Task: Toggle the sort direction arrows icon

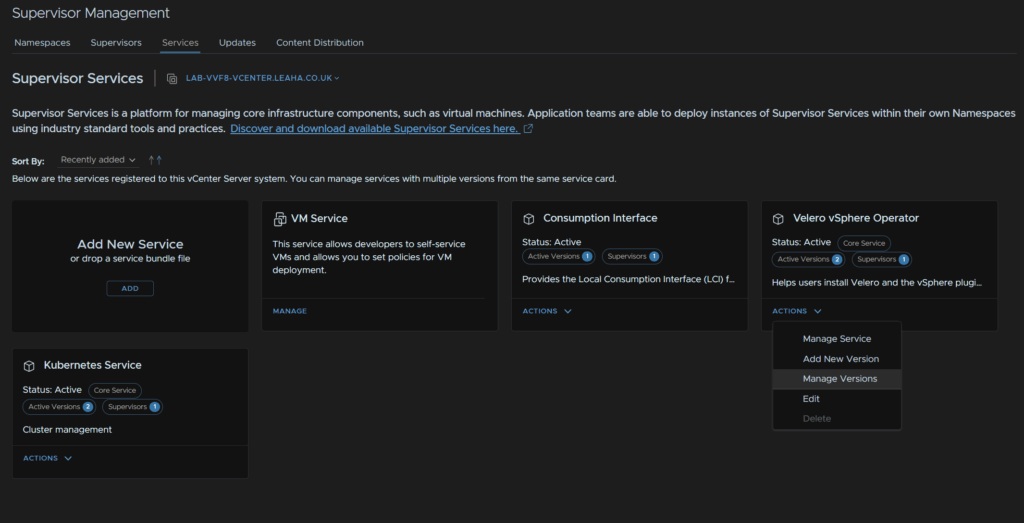Action: tap(155, 160)
